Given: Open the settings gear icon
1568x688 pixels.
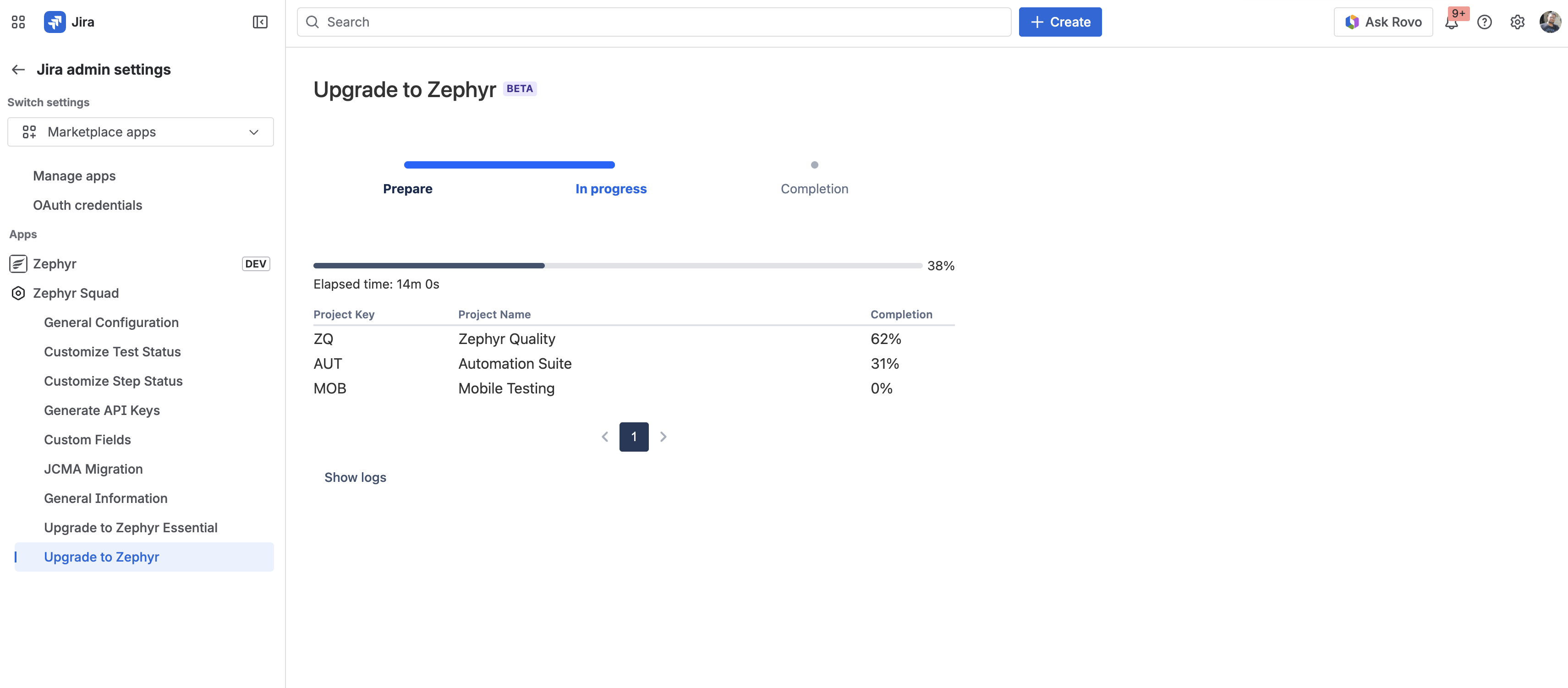Looking at the screenshot, I should (1518, 22).
